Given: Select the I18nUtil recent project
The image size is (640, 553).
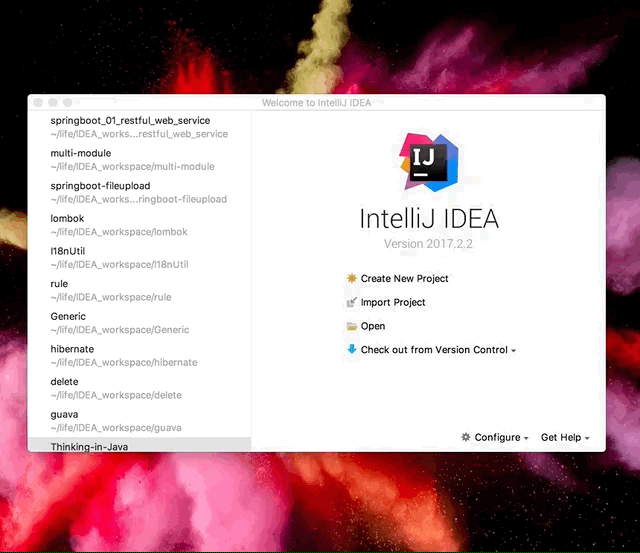Looking at the screenshot, I should pos(140,258).
